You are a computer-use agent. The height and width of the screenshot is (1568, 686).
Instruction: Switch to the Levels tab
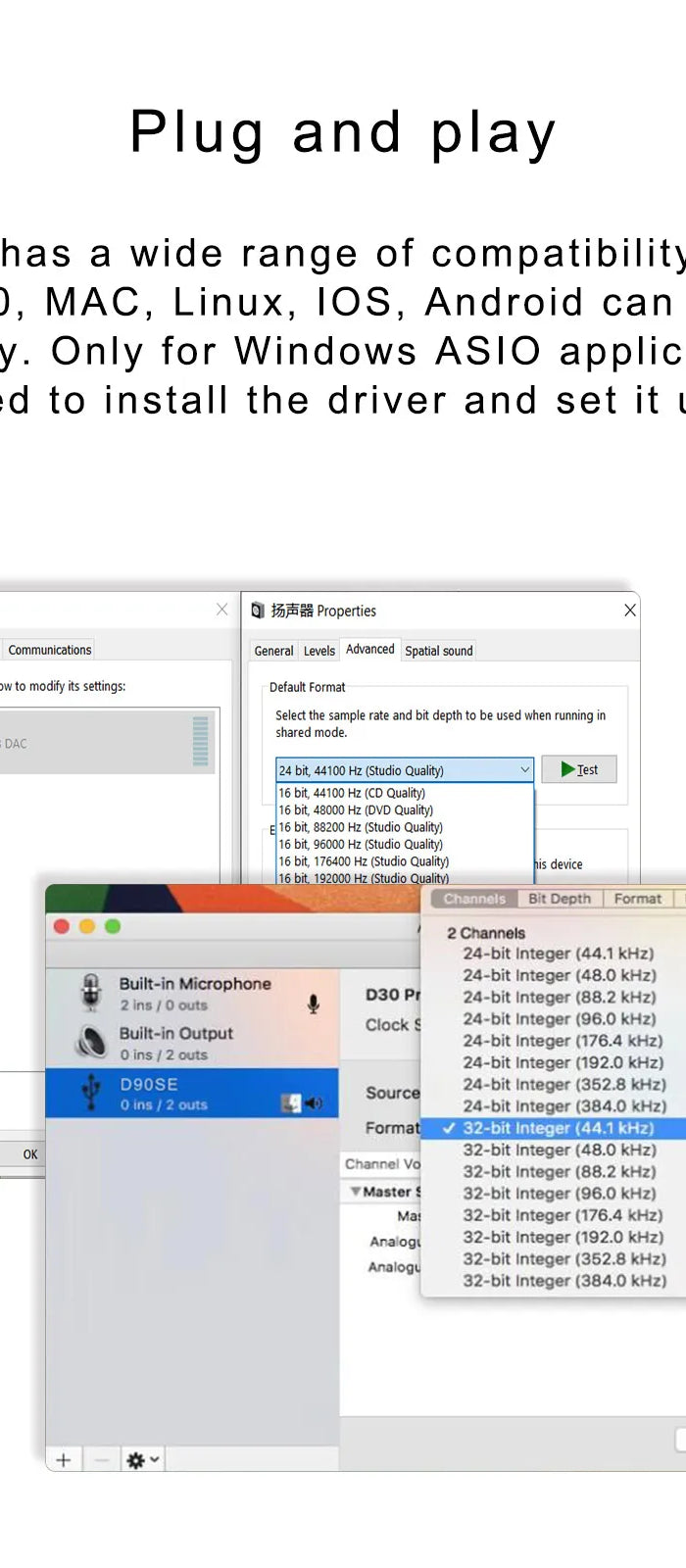click(318, 651)
